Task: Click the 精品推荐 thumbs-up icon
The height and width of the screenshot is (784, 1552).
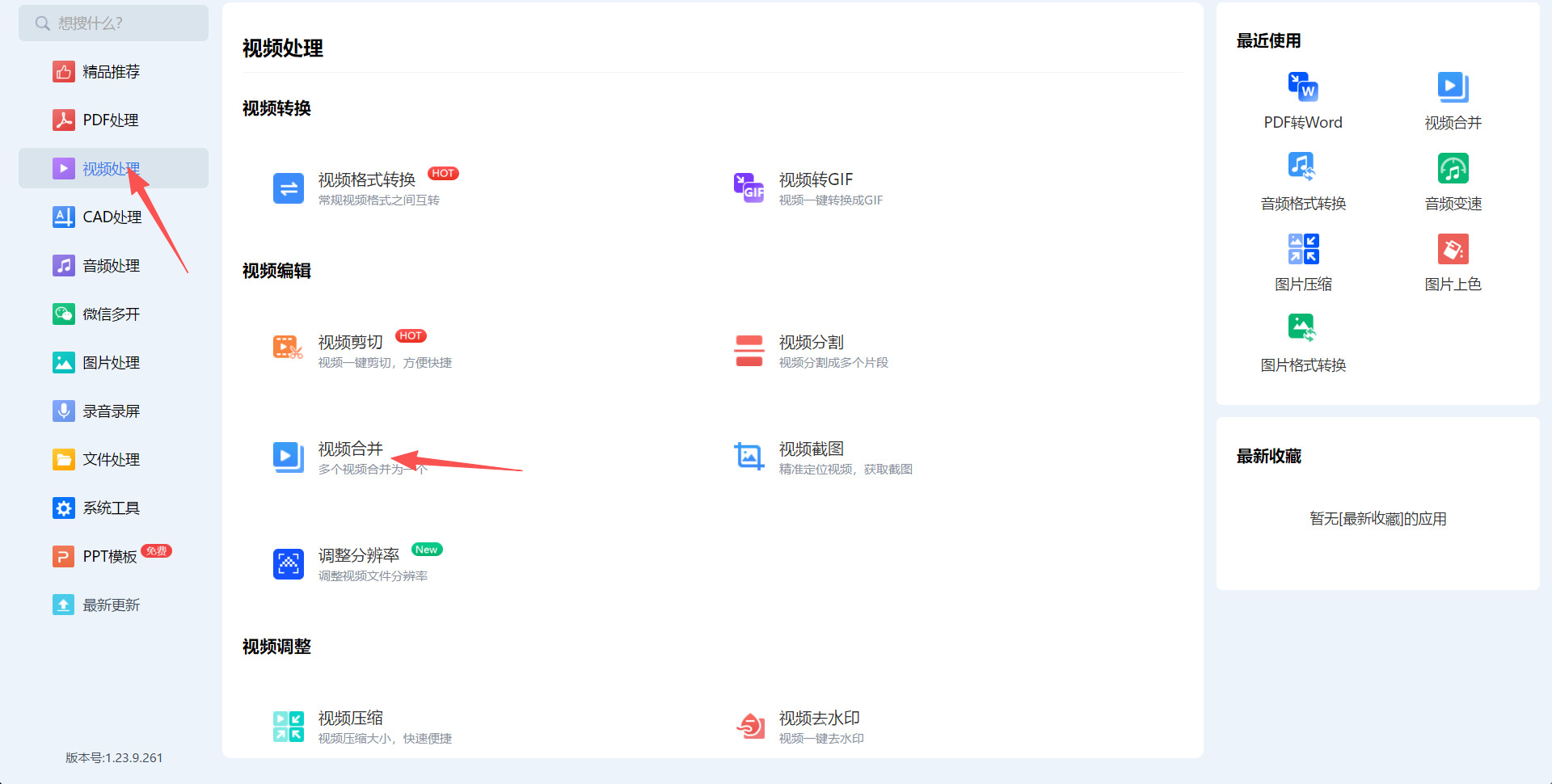Action: [63, 72]
